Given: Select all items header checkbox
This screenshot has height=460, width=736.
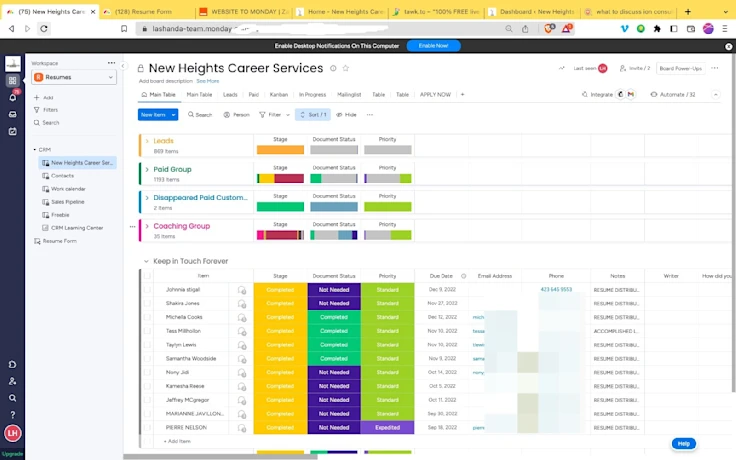Looking at the screenshot, I should tap(147, 276).
